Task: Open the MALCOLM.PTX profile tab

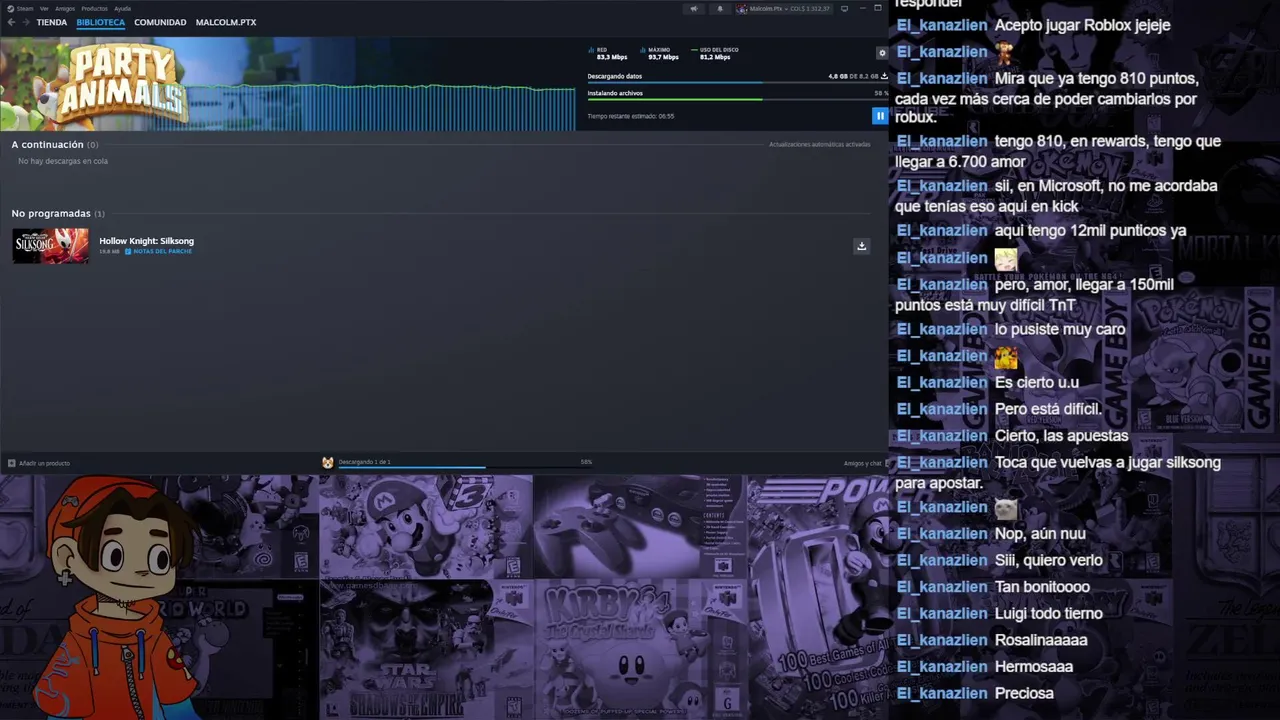Action: pyautogui.click(x=226, y=22)
